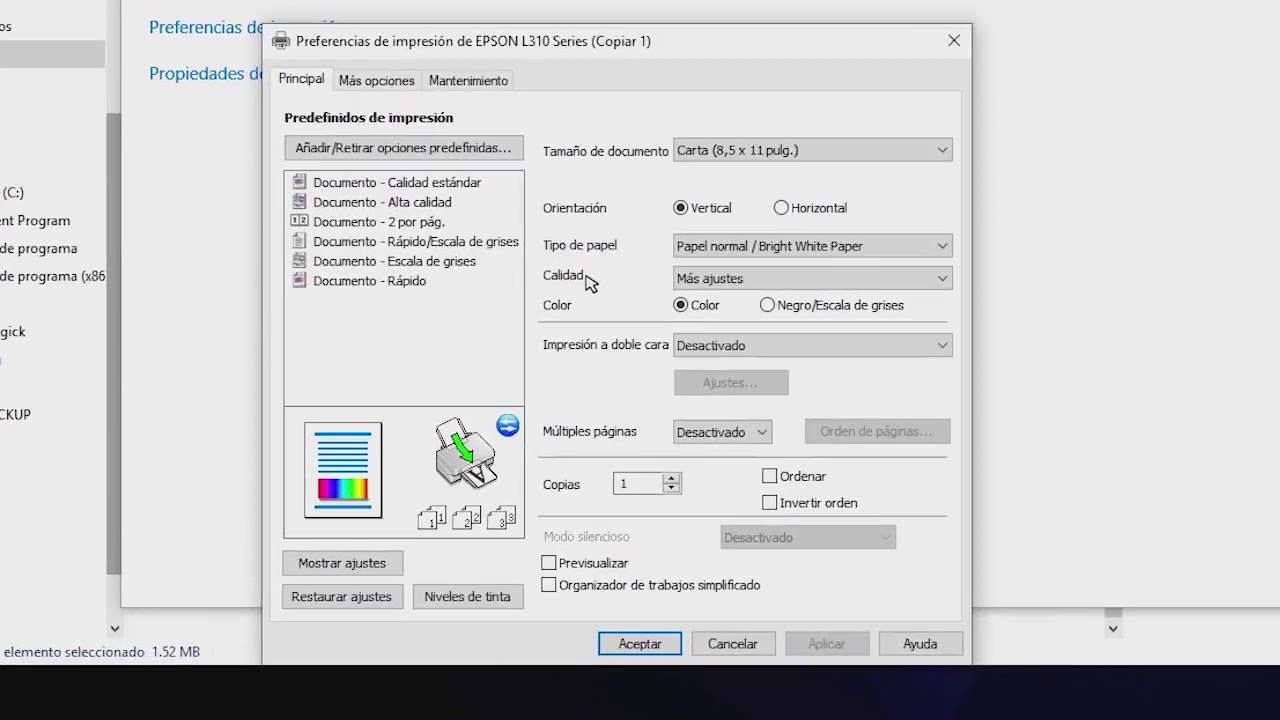
Task: Click the Ayuda button
Action: (x=920, y=644)
